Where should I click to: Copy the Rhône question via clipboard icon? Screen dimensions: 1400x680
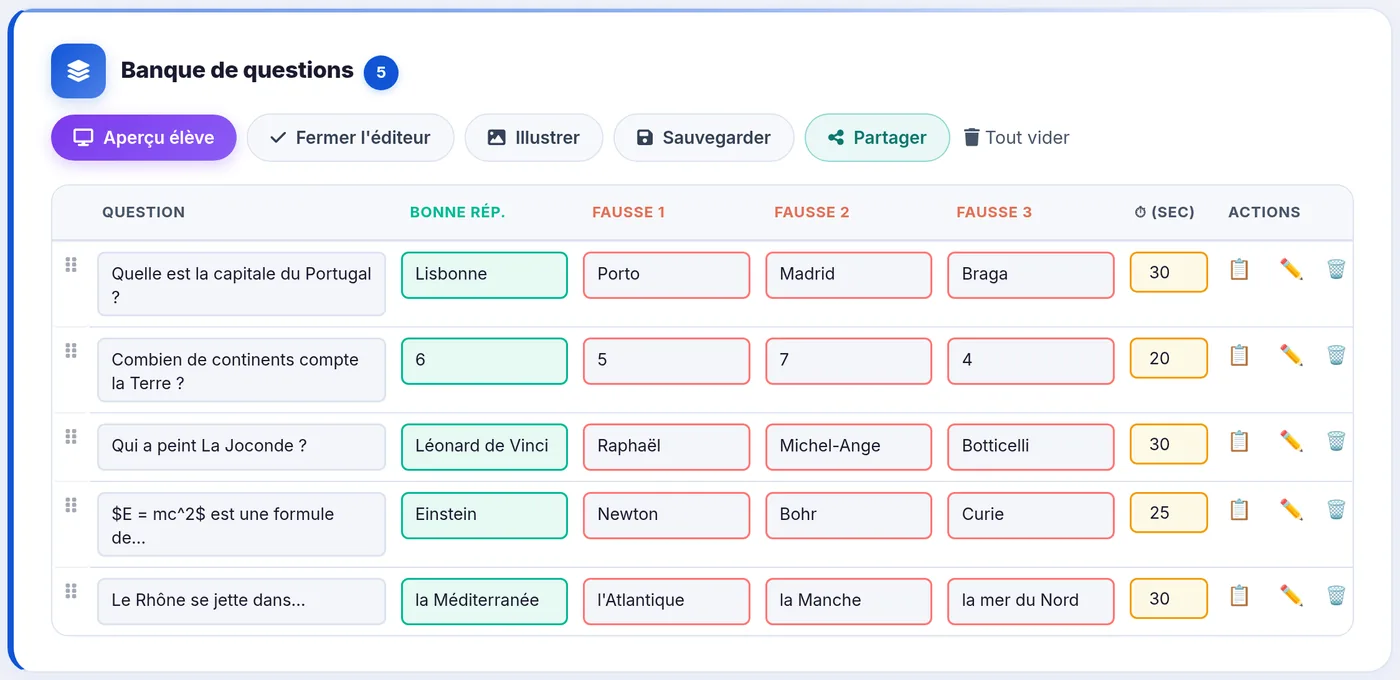pos(1239,596)
